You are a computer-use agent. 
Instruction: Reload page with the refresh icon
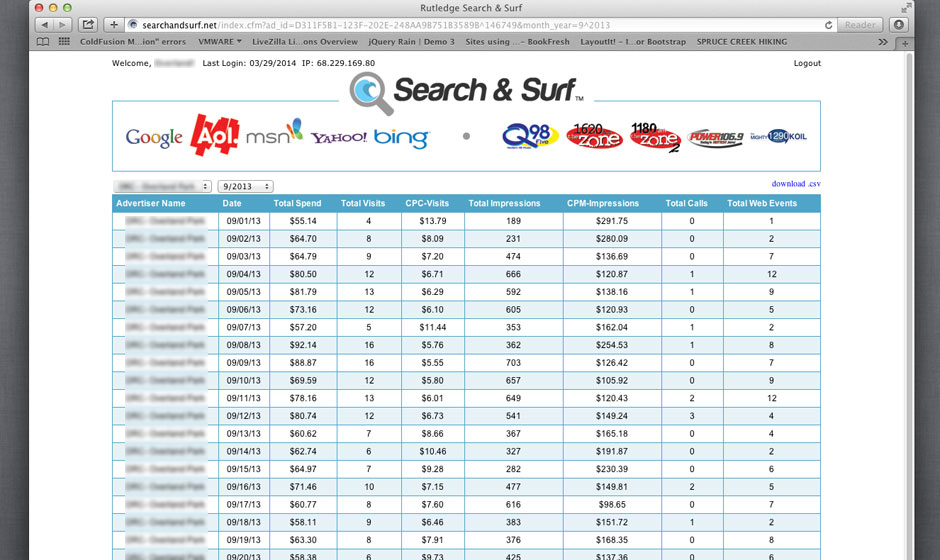tap(828, 25)
